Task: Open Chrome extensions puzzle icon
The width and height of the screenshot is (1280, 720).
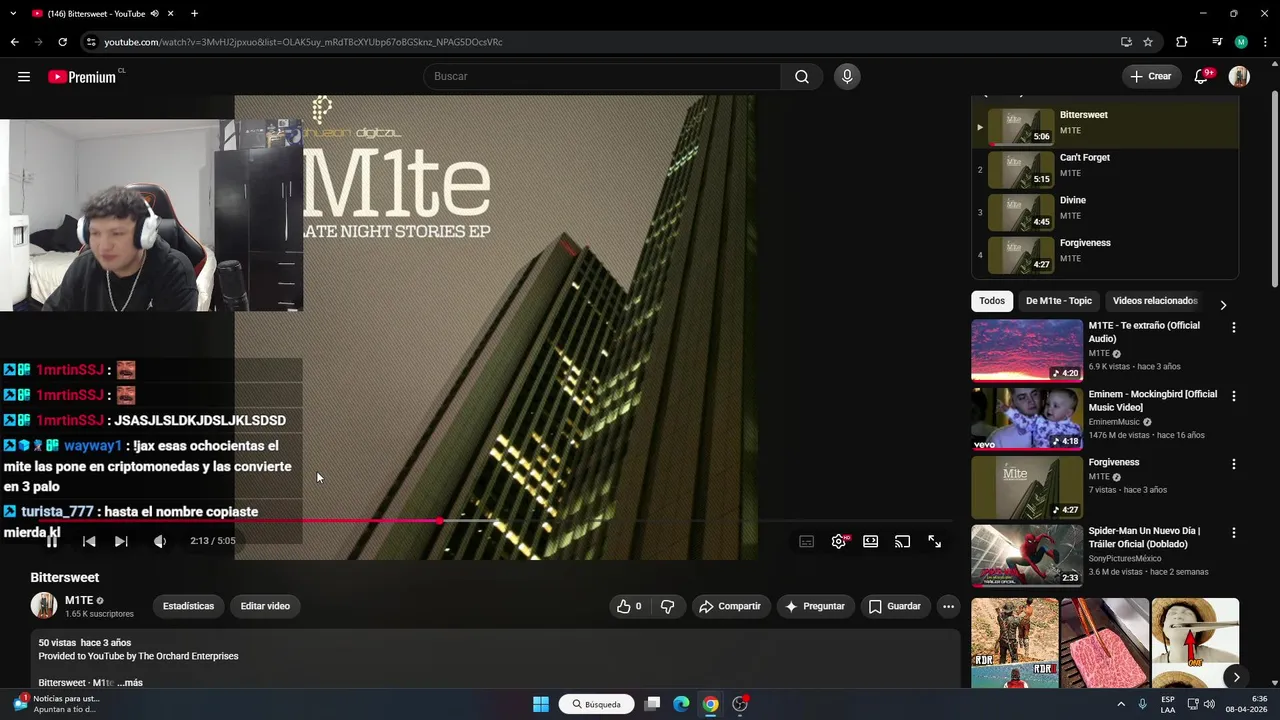Action: tap(1182, 42)
